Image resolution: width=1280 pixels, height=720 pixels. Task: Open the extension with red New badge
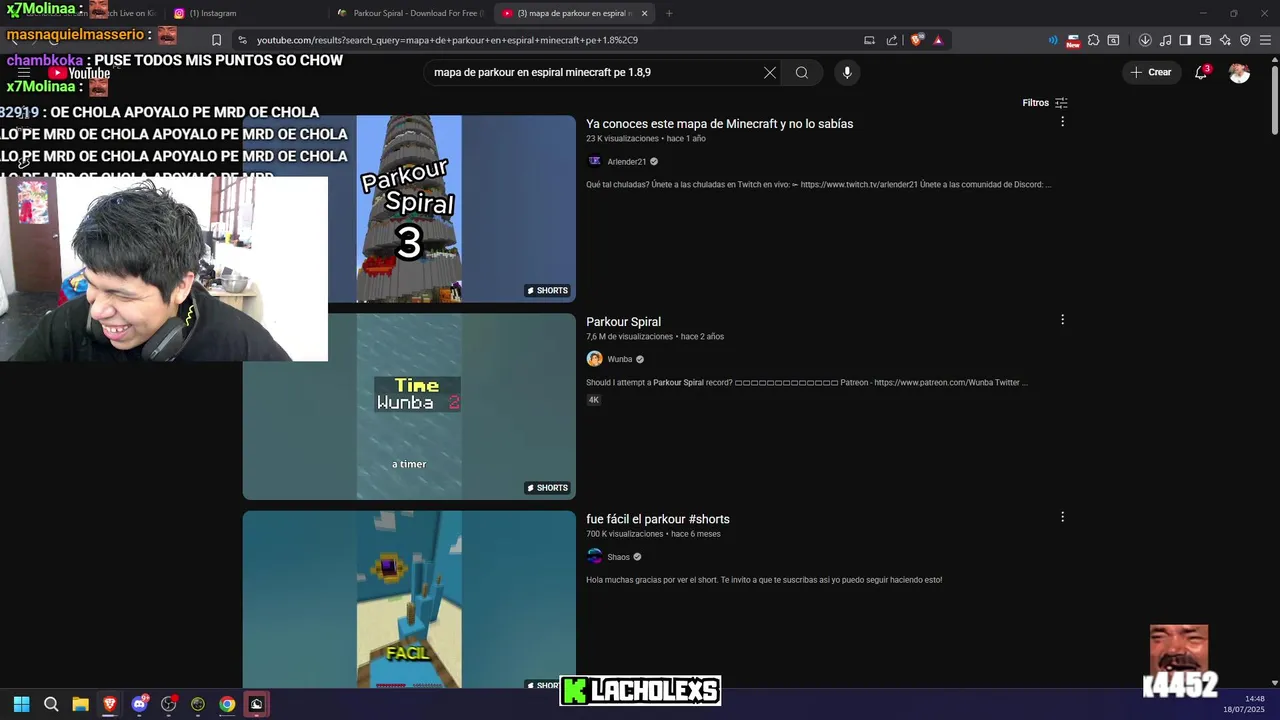point(1073,40)
